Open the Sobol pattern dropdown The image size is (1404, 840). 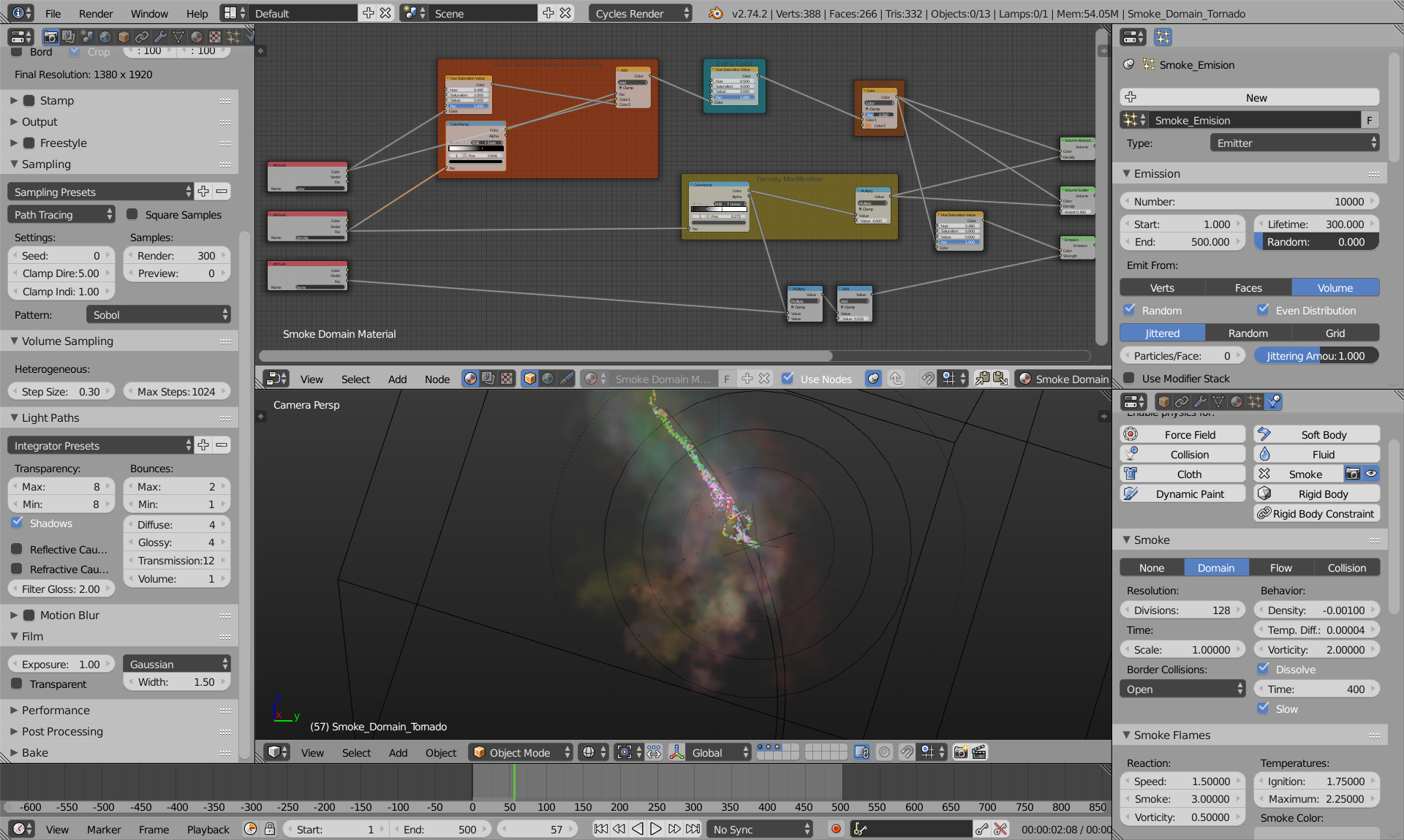tap(159, 314)
